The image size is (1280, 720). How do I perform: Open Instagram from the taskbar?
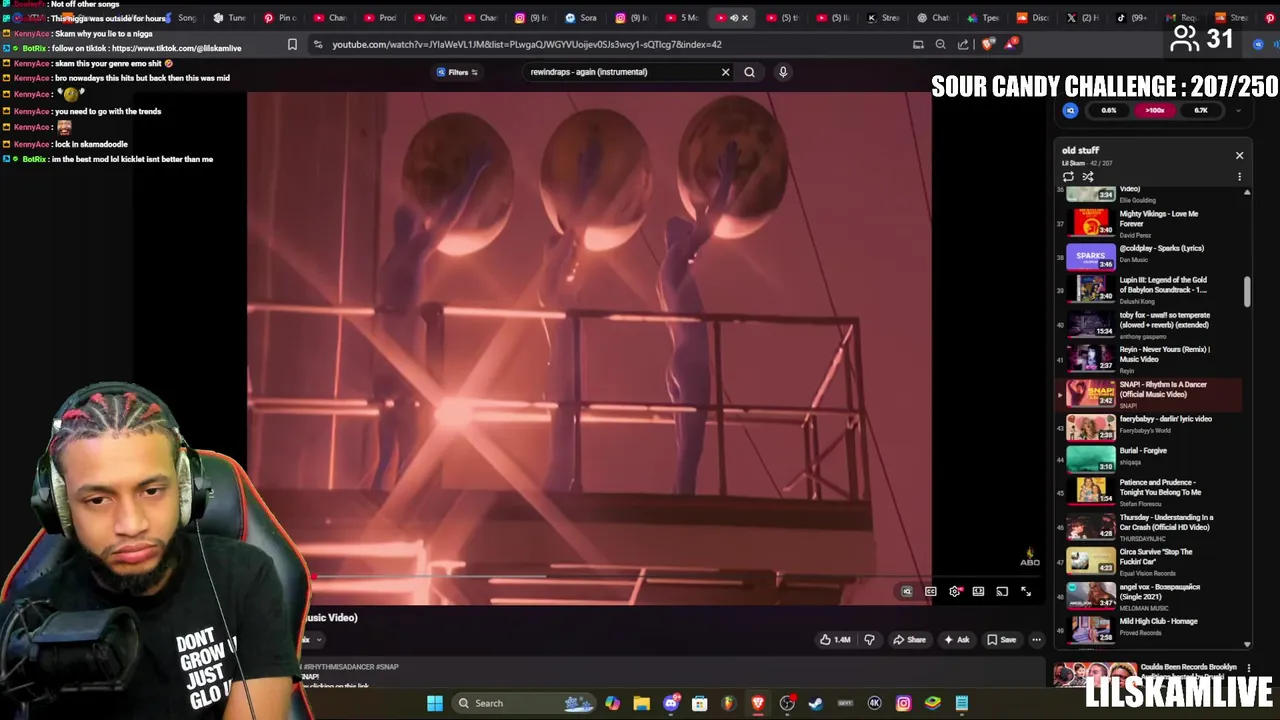coord(903,703)
